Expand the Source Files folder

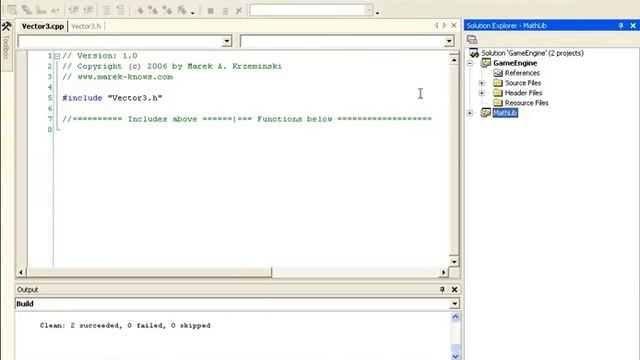click(x=482, y=83)
